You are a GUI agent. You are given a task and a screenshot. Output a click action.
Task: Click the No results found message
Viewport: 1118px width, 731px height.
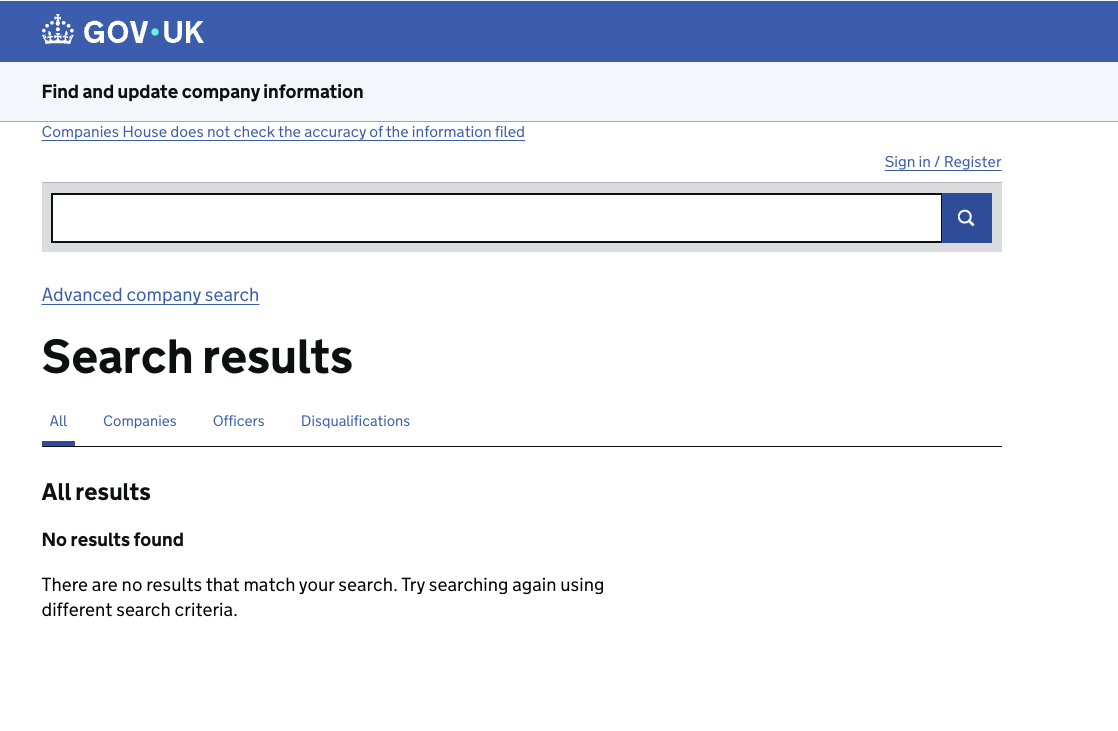113,539
